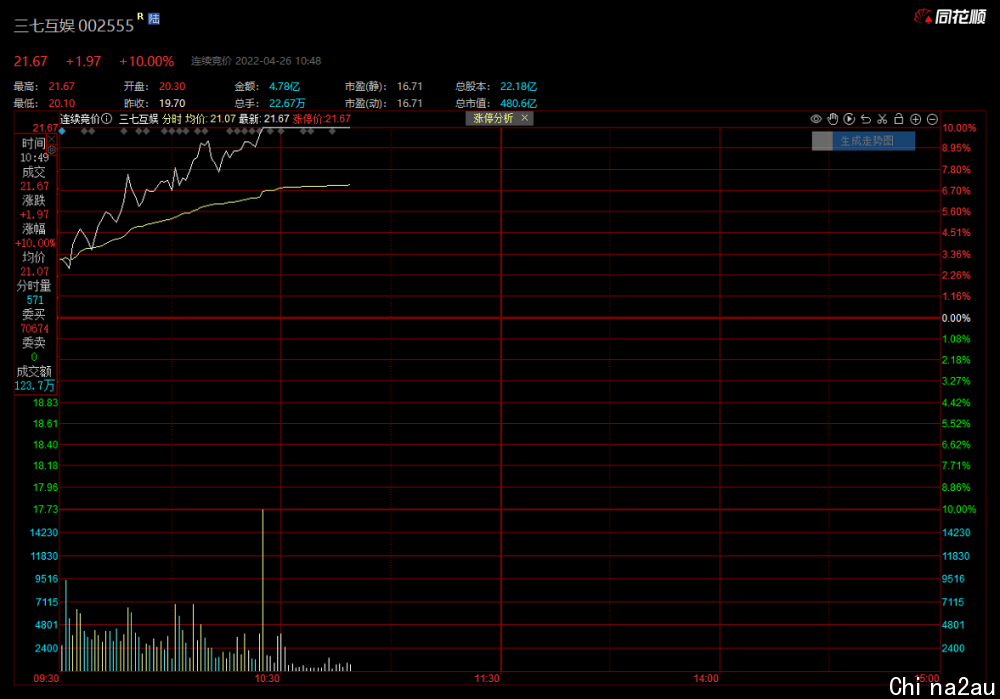Click the 14:00 time axis label

(706, 679)
